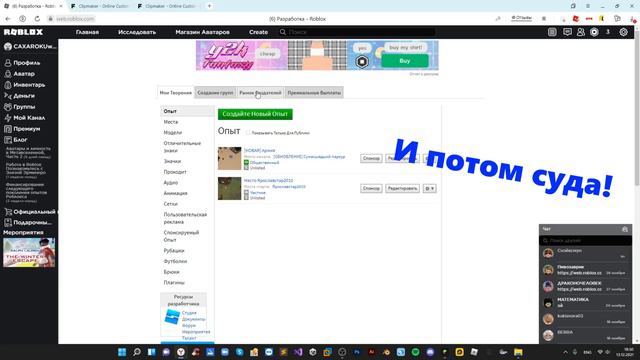Select Места in creations list
Screen dimensions: 640x360
click(171, 122)
